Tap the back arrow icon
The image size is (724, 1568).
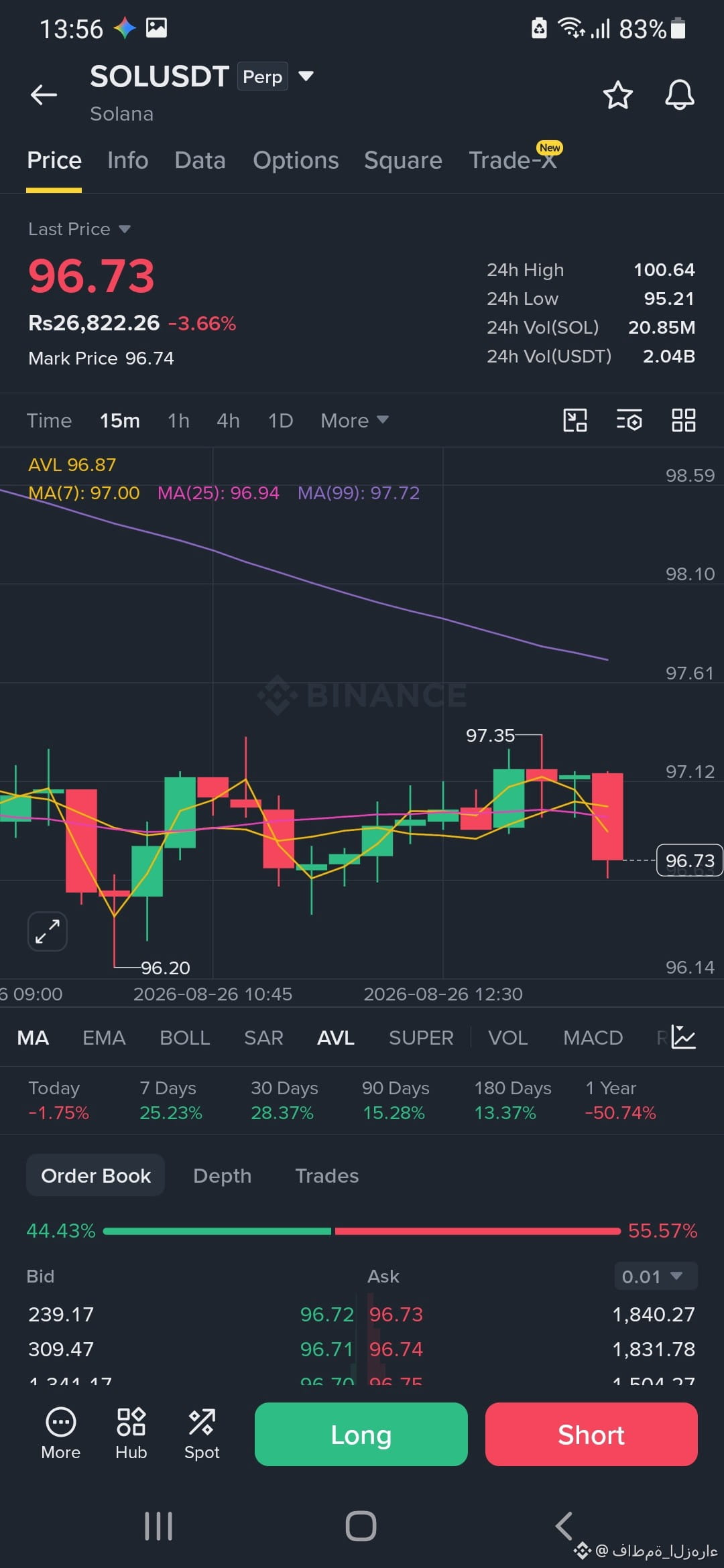(44, 94)
